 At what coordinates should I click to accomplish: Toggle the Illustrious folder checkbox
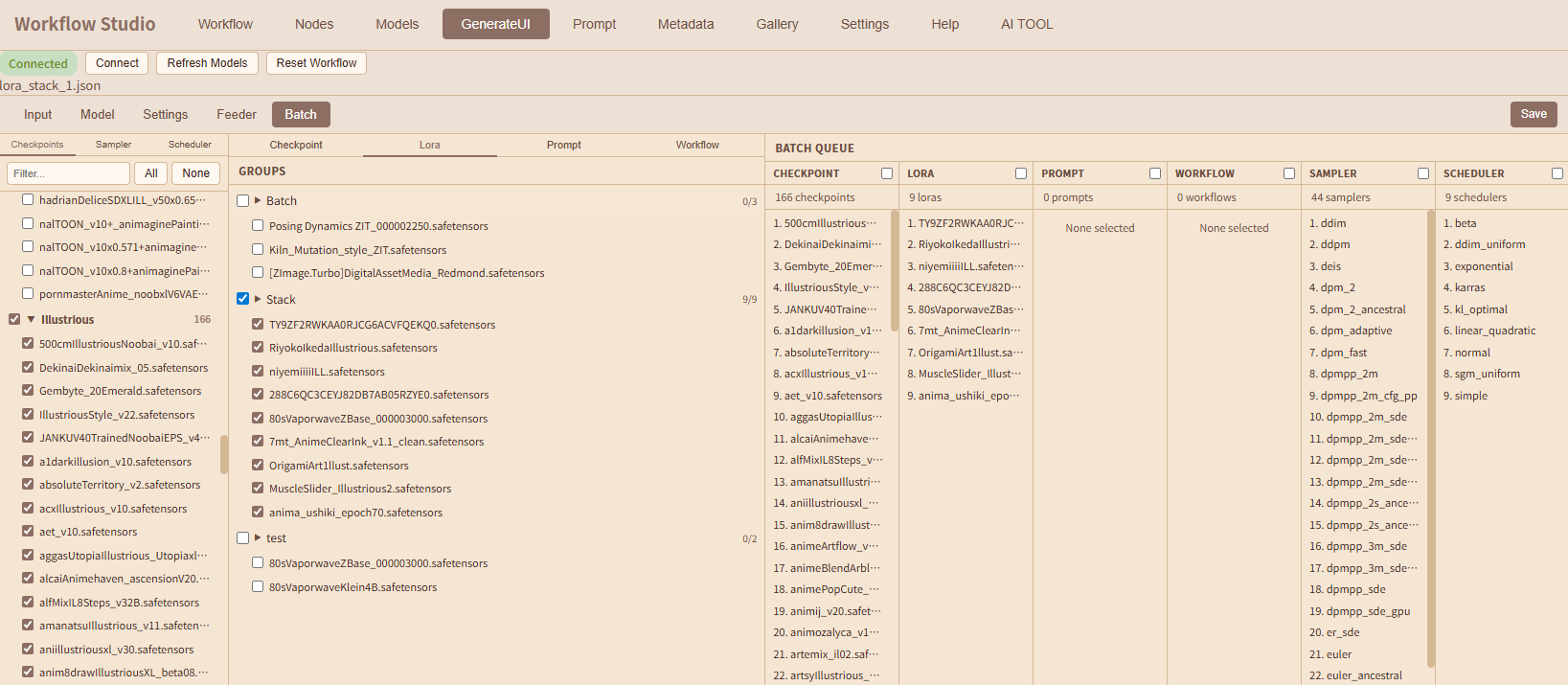[x=14, y=319]
